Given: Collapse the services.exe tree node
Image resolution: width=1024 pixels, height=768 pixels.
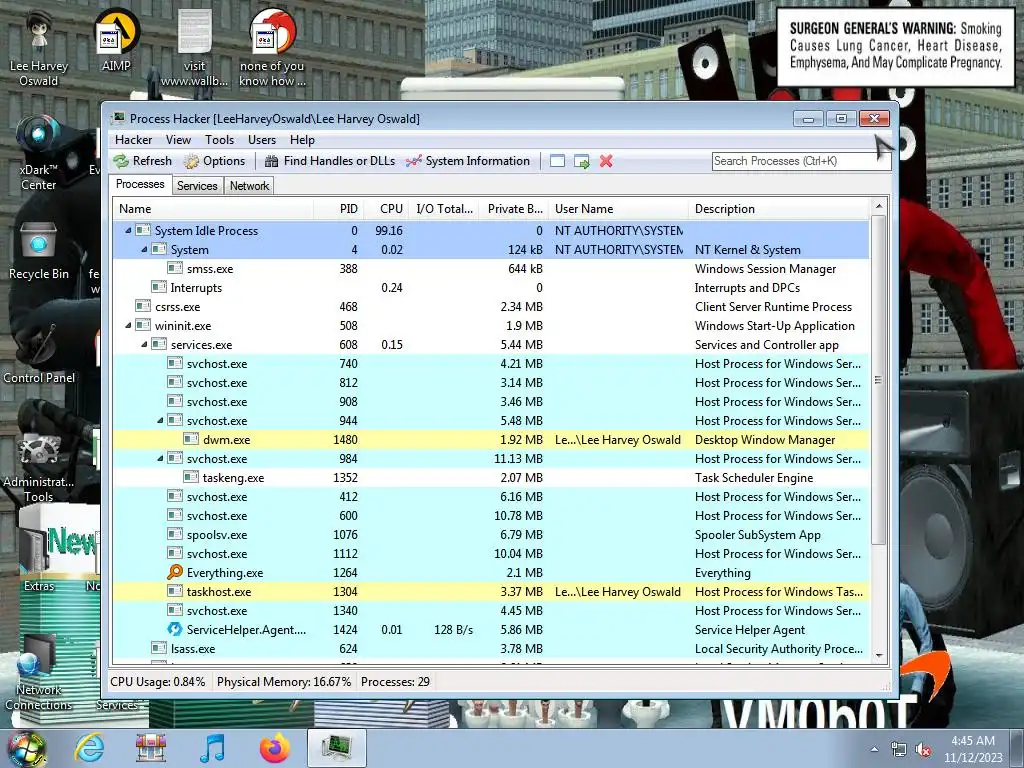Looking at the screenshot, I should pyautogui.click(x=144, y=344).
